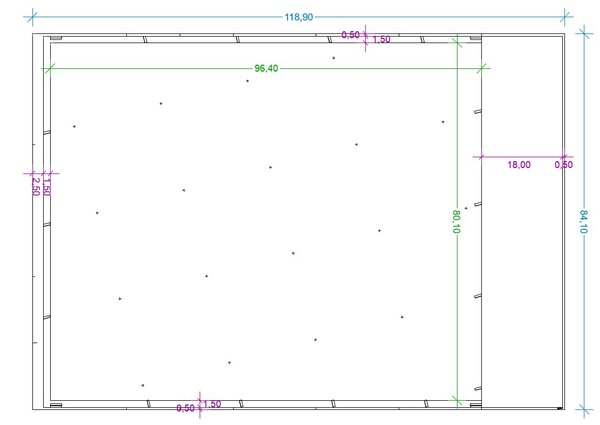Select bottom end tick of 80,10 dimension line
Viewport: 600px width, 425px height.
(x=457, y=401)
